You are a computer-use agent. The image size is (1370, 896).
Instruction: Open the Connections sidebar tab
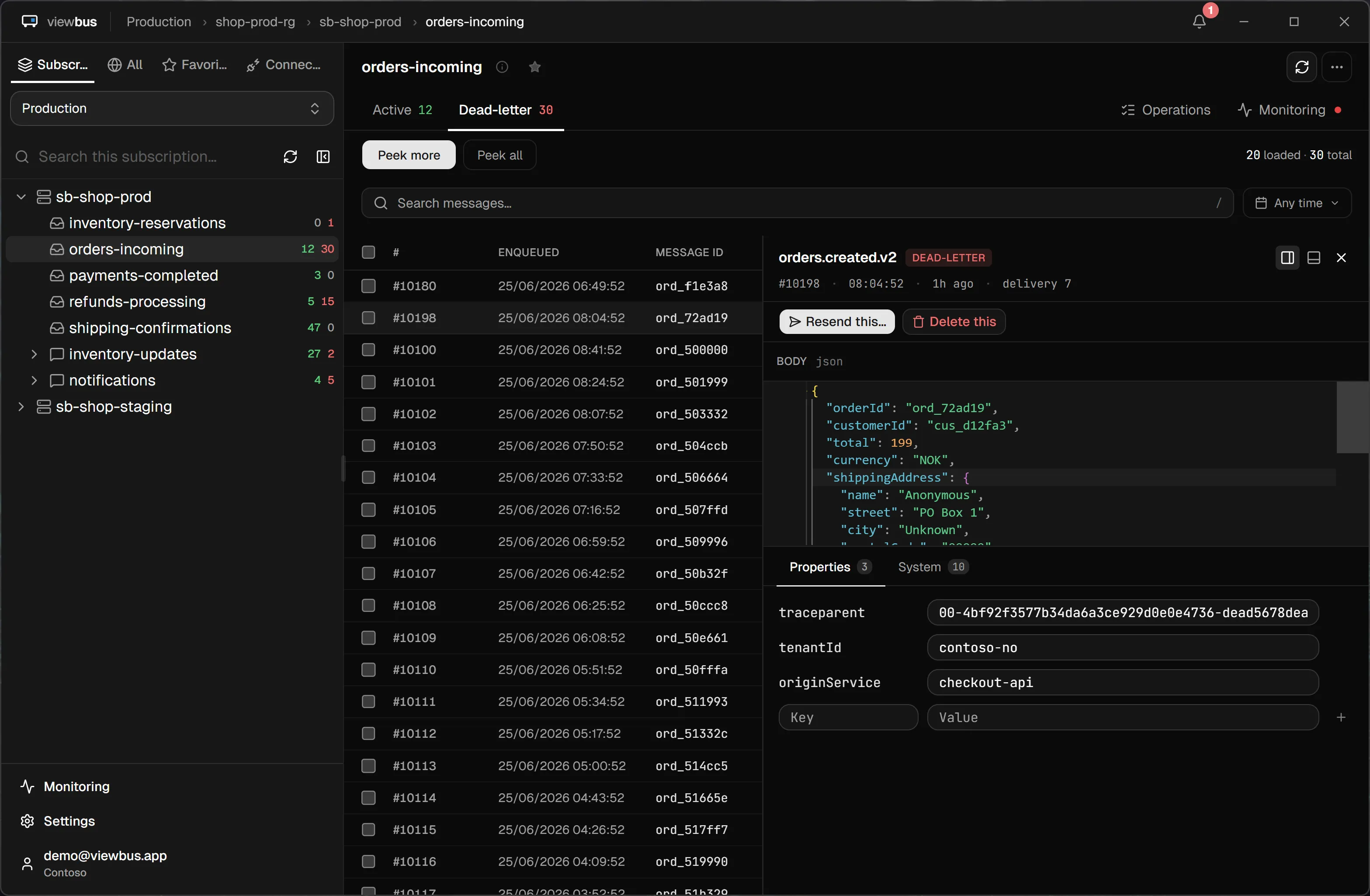(x=283, y=65)
